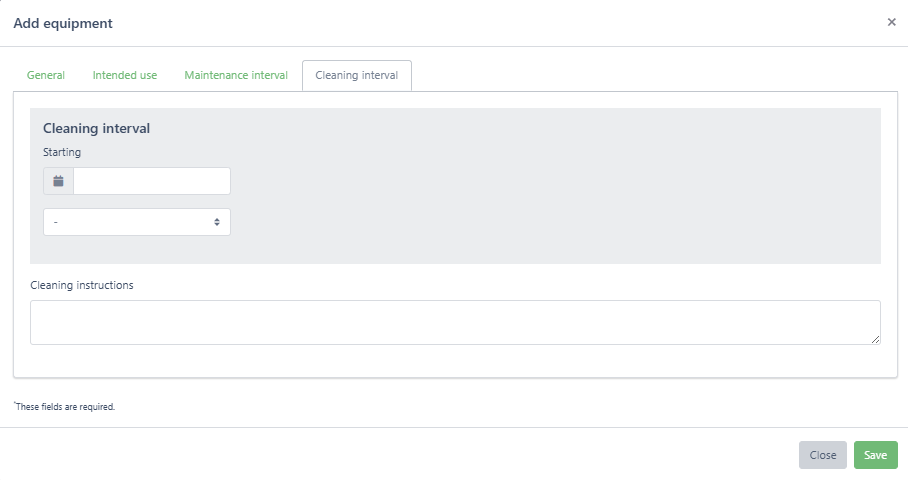Select the Cleaning interval tab
The height and width of the screenshot is (480, 908).
[x=356, y=75]
